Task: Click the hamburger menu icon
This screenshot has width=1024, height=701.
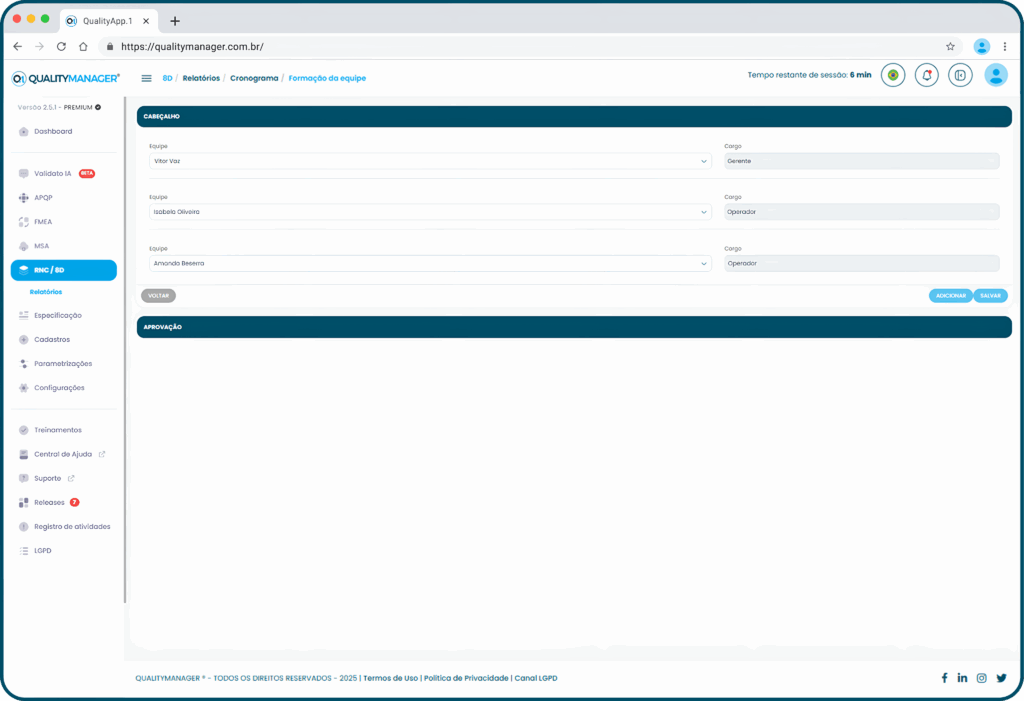Action: tap(147, 78)
